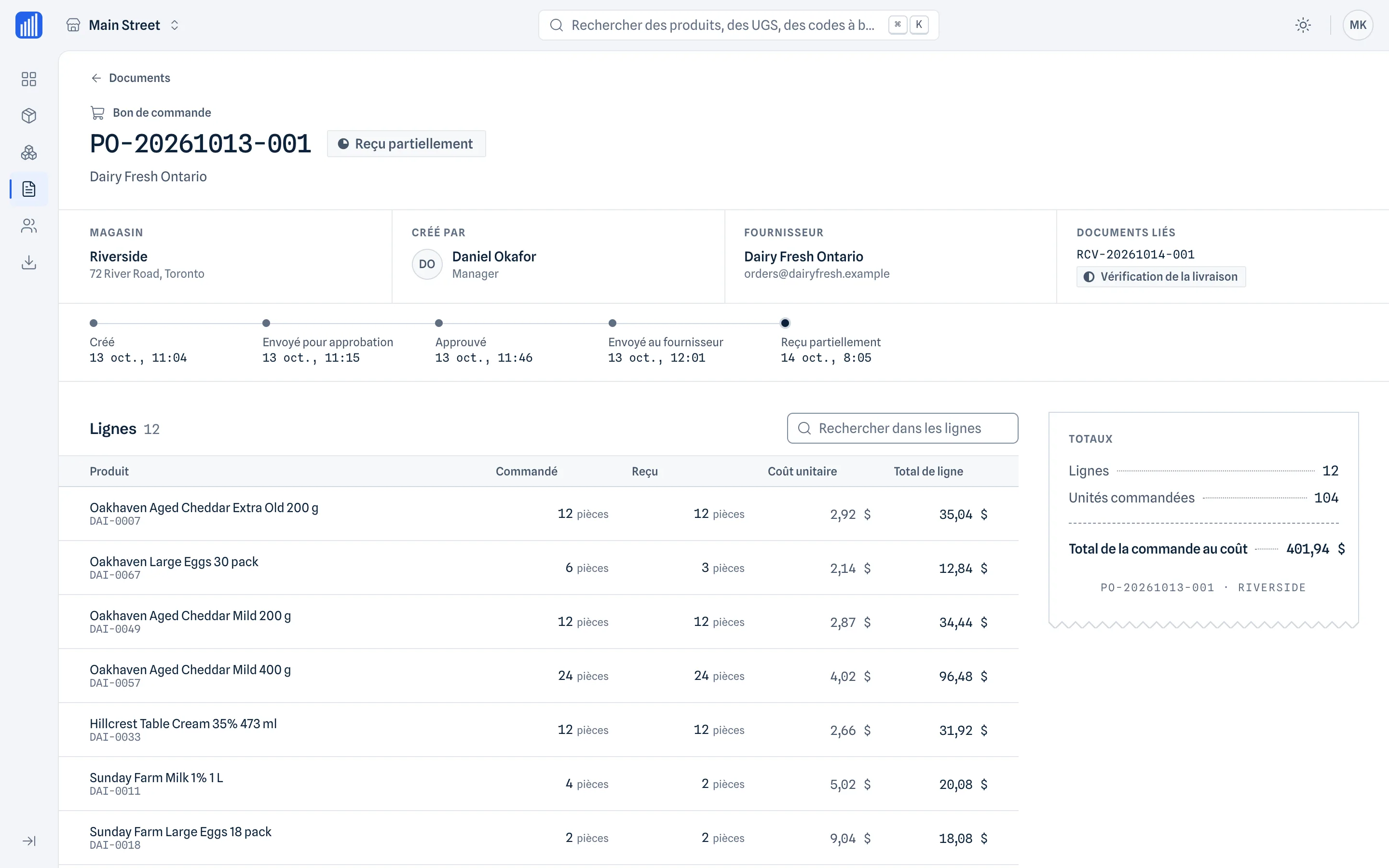
Task: Open the users icon in sidebar
Action: pos(29,226)
